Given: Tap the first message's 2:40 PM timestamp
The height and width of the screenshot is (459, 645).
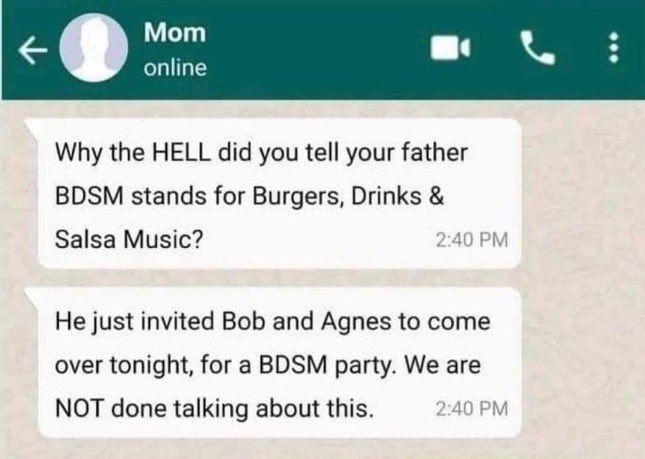Looking at the screenshot, I should point(472,240).
